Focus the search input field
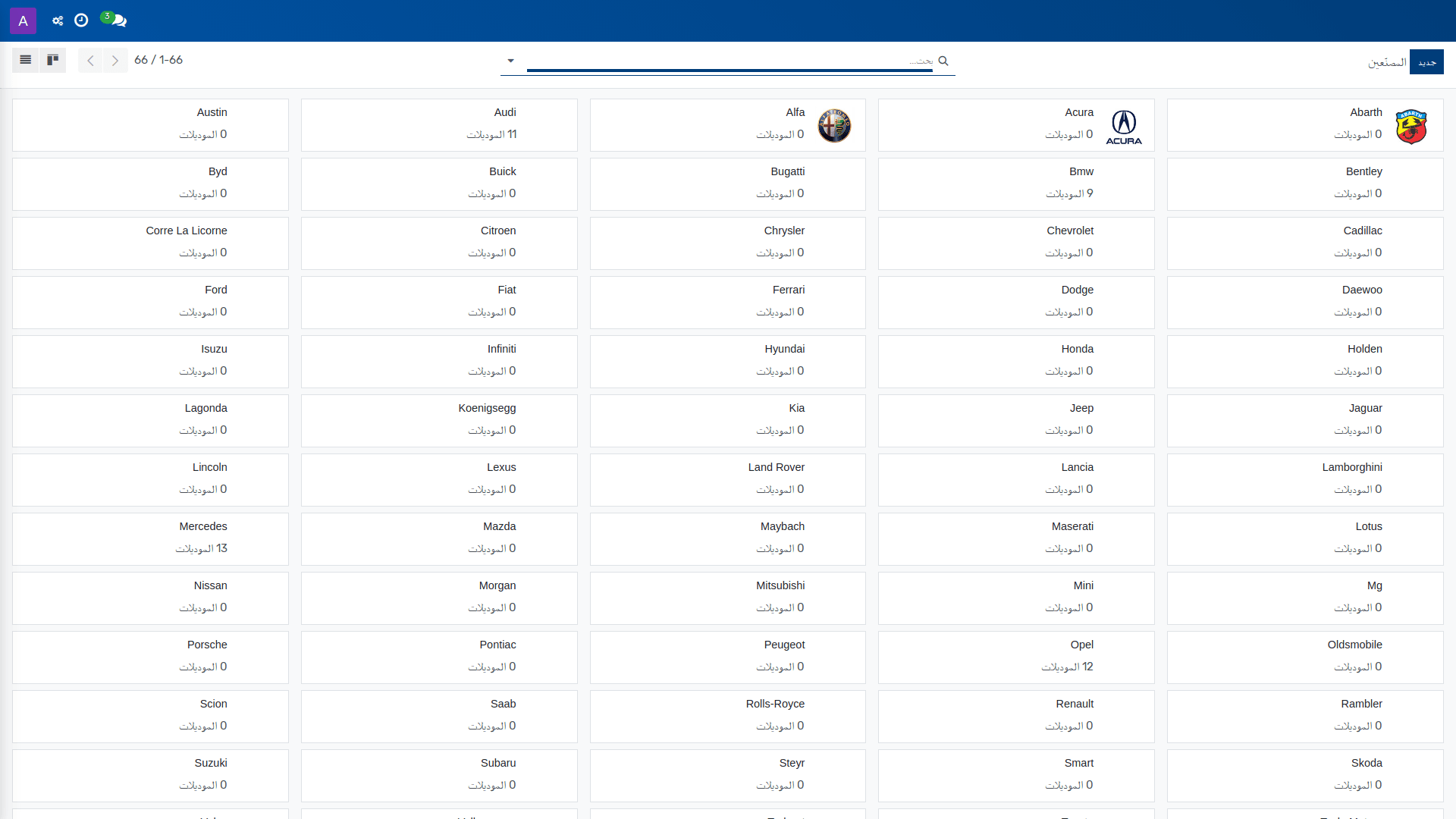Screen dimensions: 1456x819 click(x=730, y=61)
